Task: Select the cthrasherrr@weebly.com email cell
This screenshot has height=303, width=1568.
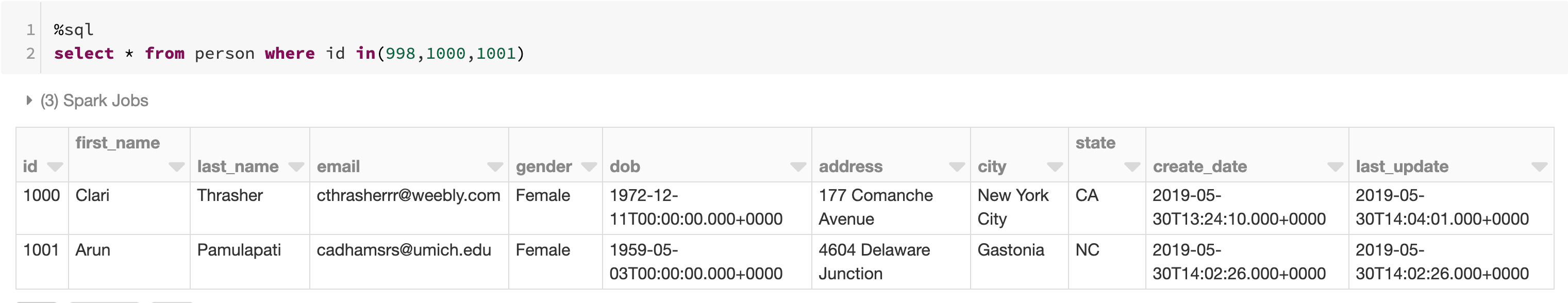Action: click(x=408, y=196)
